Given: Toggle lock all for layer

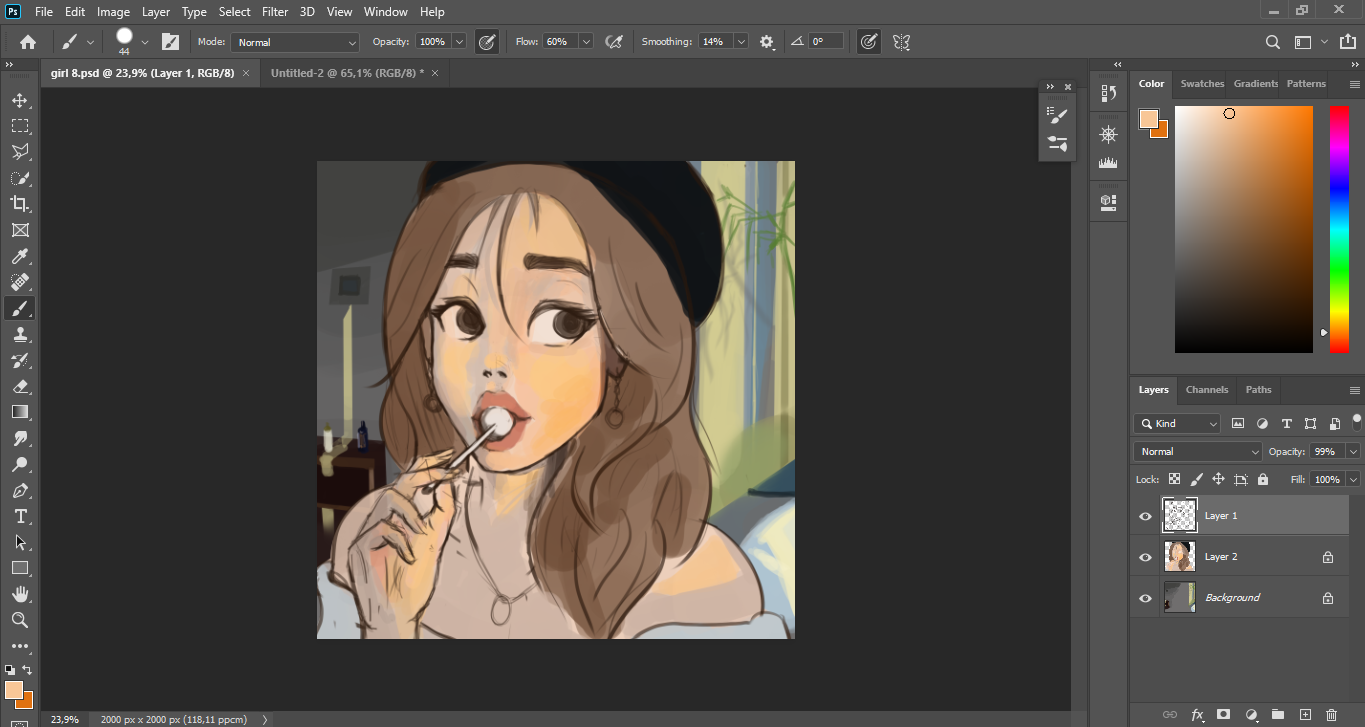Looking at the screenshot, I should pyautogui.click(x=1262, y=480).
